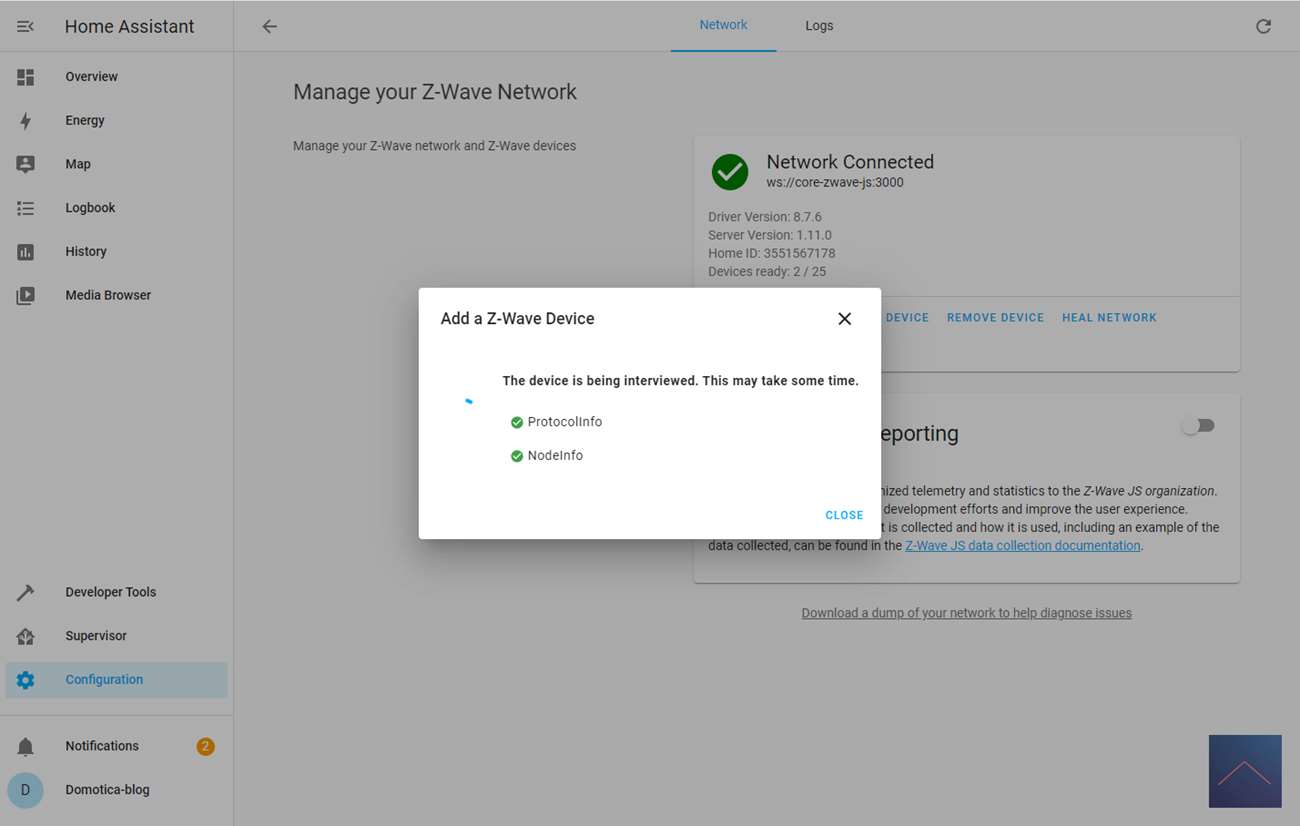Open the Domotica-blog profile entry

point(116,790)
